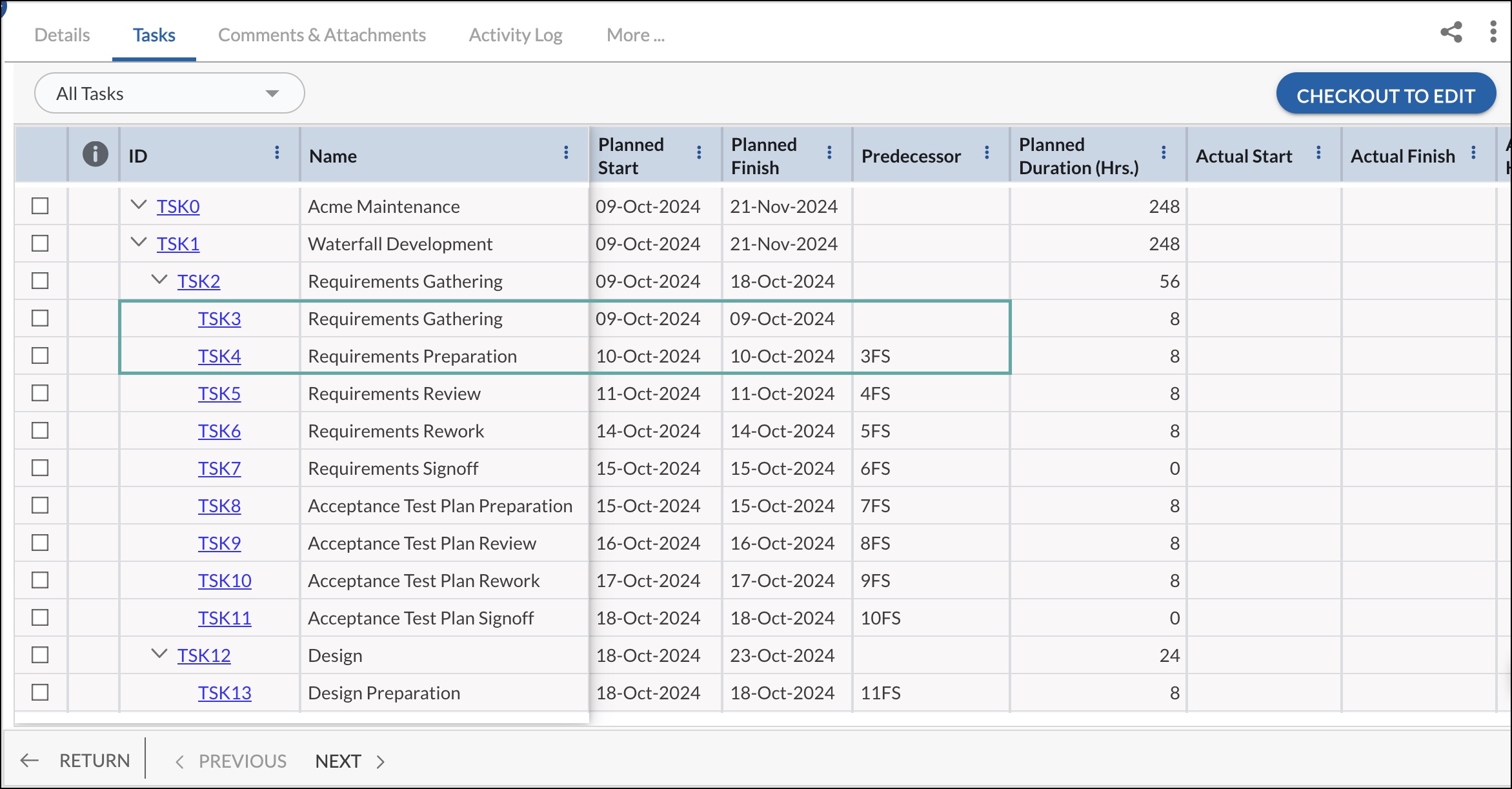1512x789 pixels.
Task: Select the TSK5 Requirements Review checkbox
Action: coord(40,393)
